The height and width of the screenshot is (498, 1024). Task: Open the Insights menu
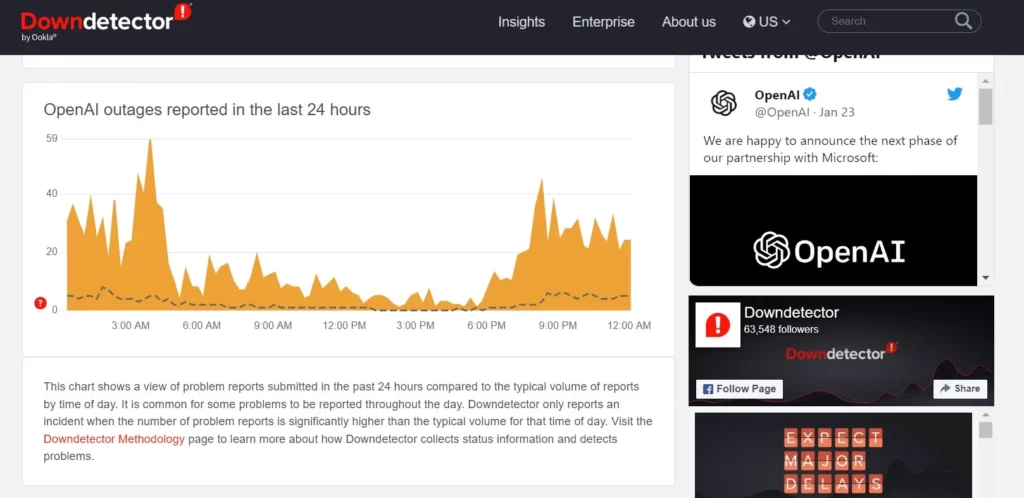521,22
